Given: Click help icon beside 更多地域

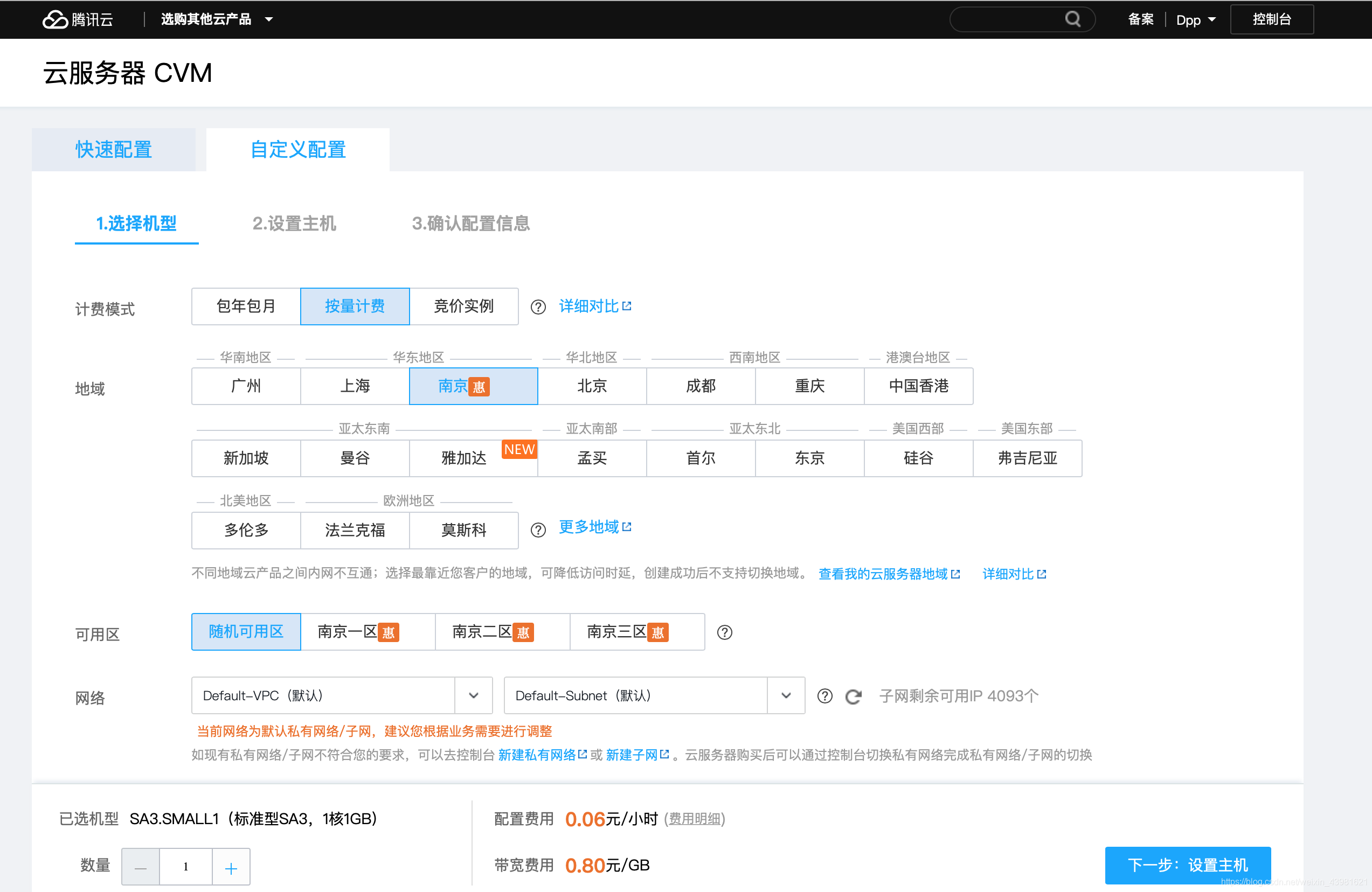Looking at the screenshot, I should pyautogui.click(x=538, y=529).
